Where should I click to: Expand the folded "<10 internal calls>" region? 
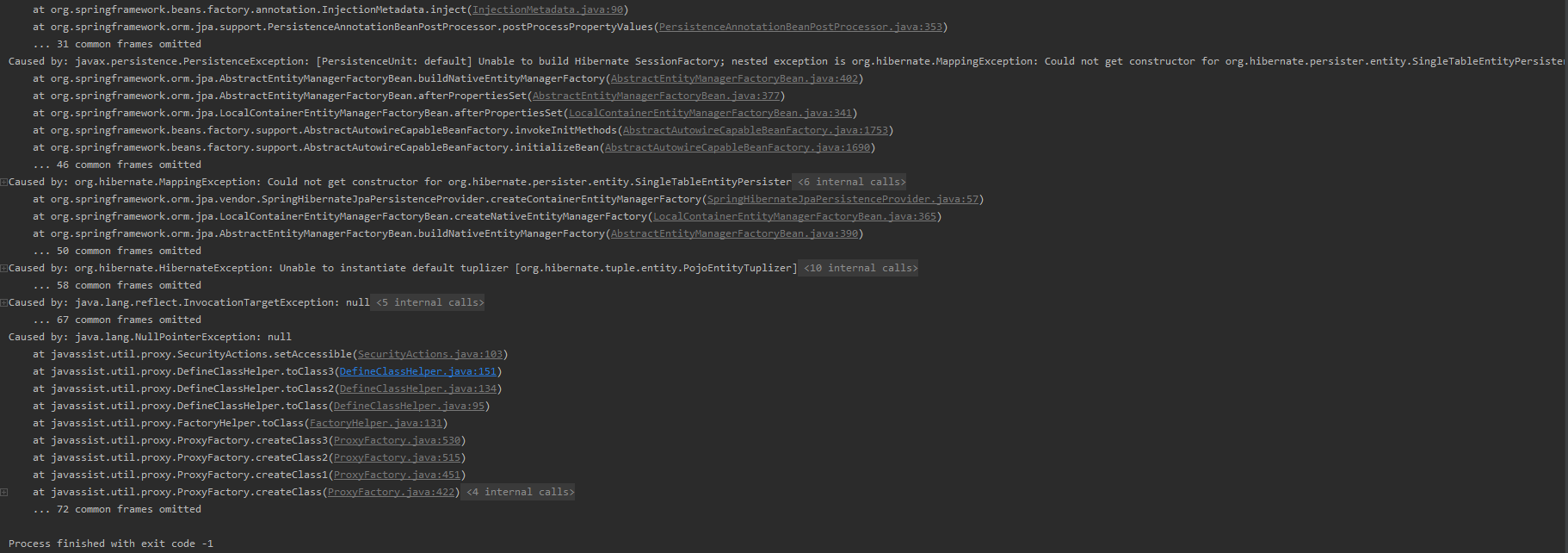[860, 268]
